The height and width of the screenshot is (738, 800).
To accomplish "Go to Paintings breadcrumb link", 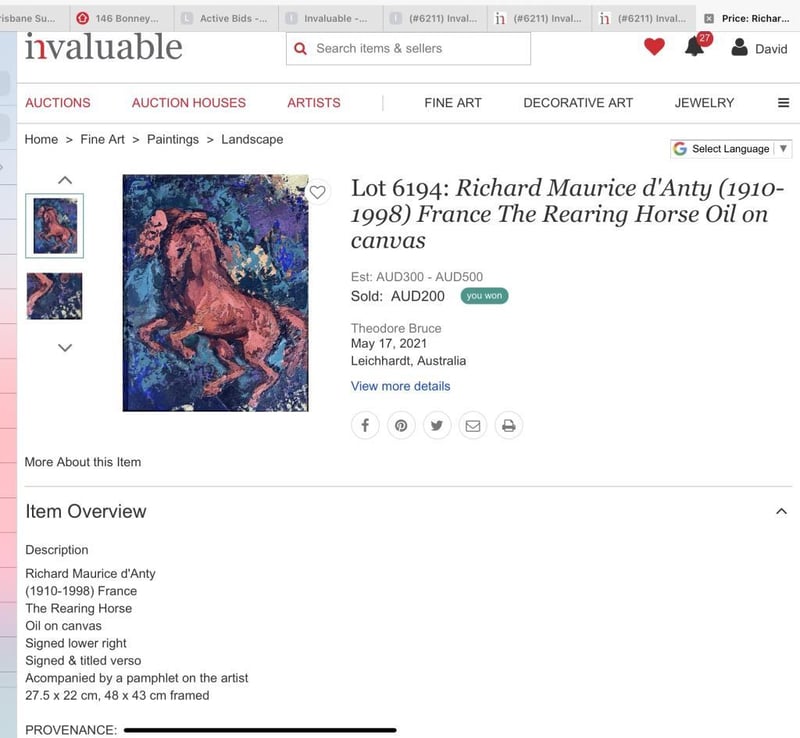I will (173, 139).
